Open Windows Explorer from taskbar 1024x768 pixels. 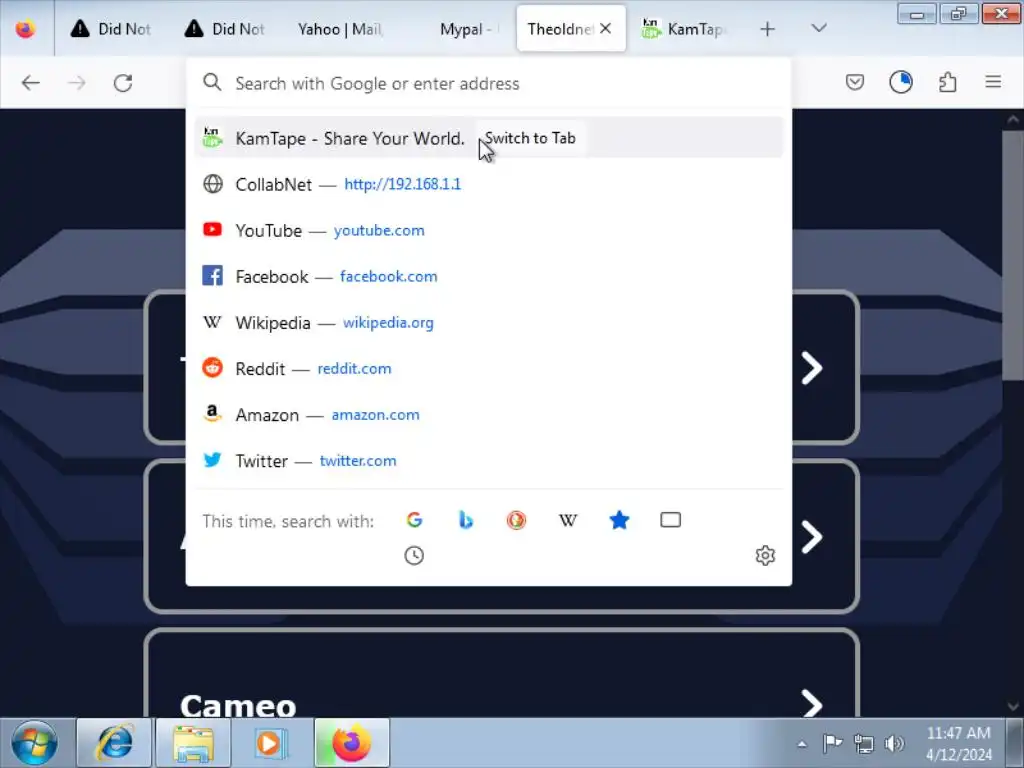193,743
